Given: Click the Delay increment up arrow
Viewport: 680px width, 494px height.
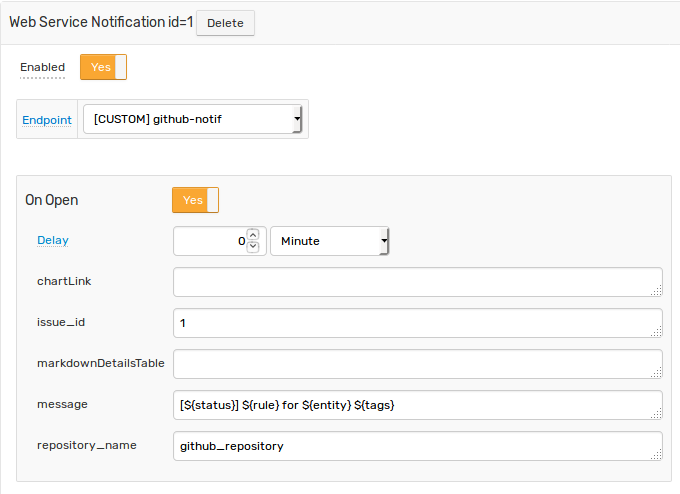Looking at the screenshot, I should [253, 235].
